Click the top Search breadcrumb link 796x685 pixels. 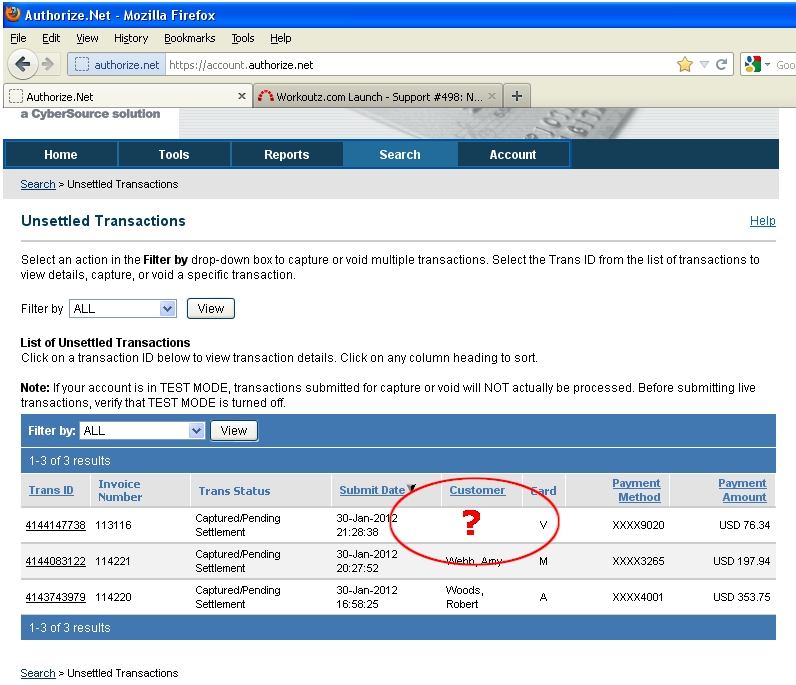pyautogui.click(x=38, y=184)
